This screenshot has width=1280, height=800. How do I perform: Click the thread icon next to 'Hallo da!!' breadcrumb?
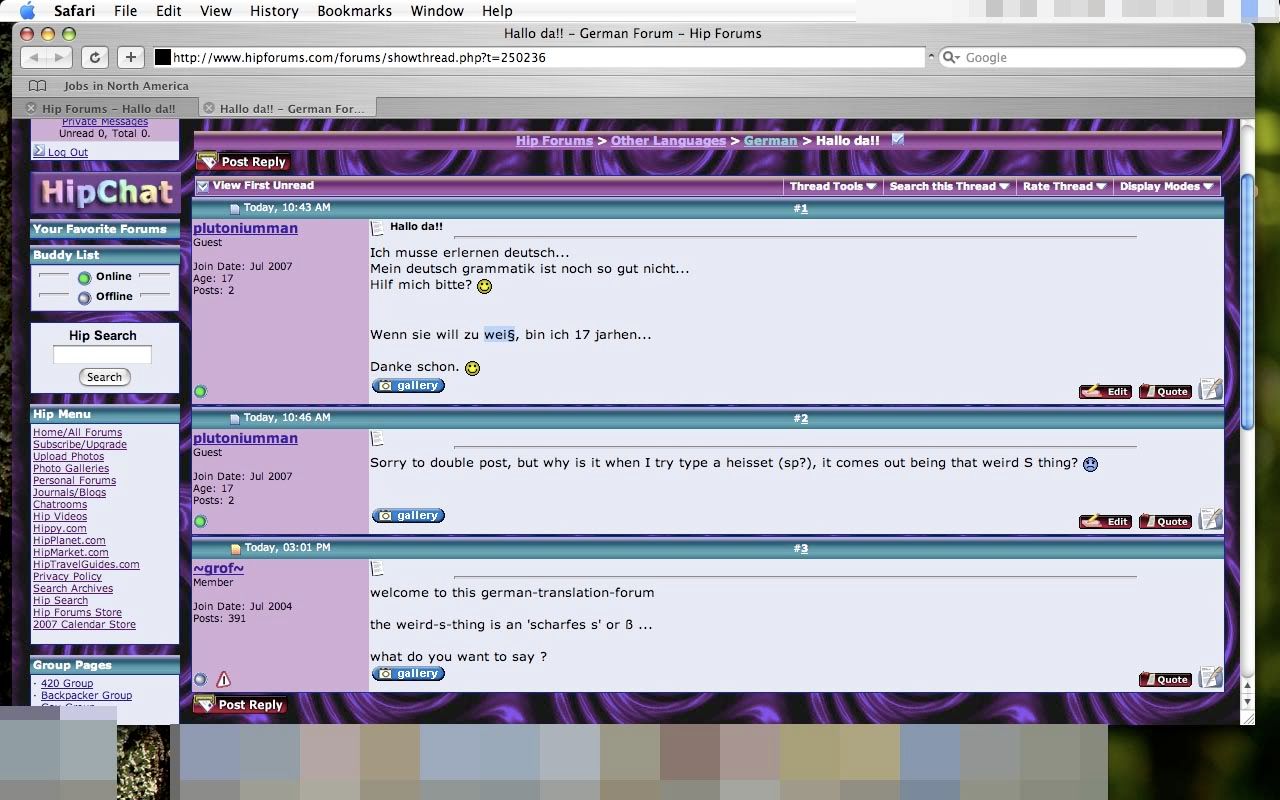898,139
